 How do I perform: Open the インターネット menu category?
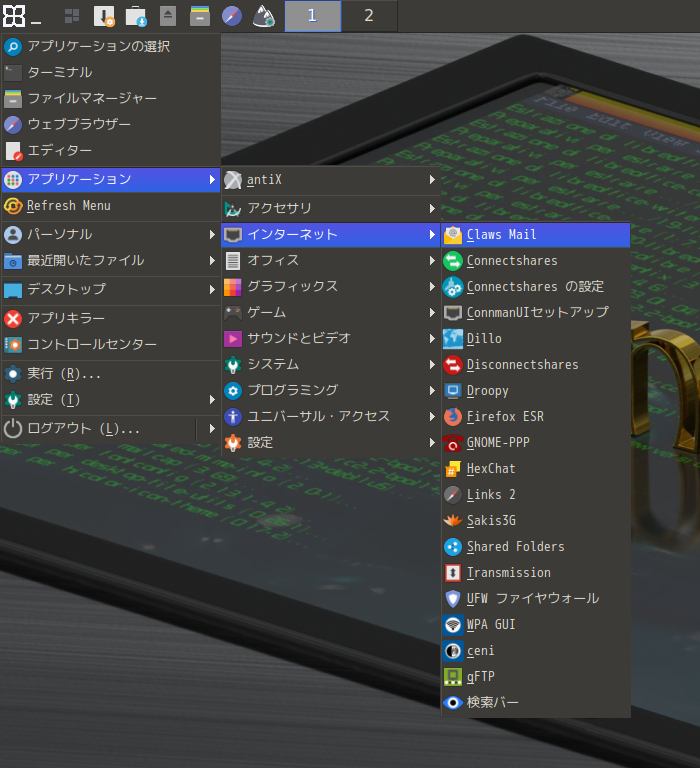coord(331,235)
